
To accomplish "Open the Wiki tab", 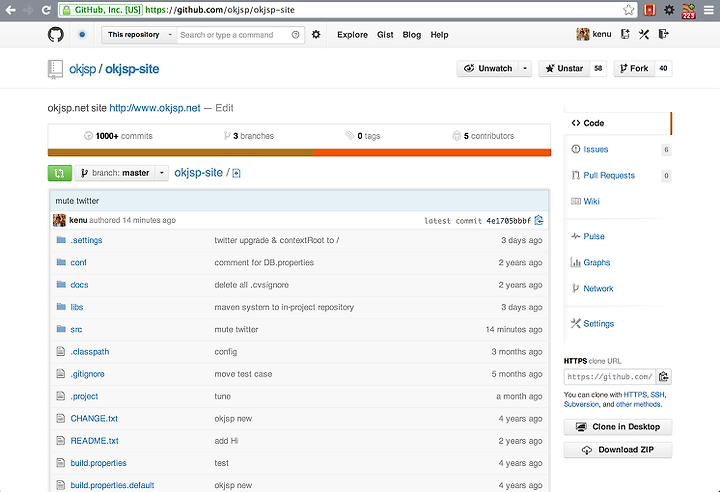I will [591, 201].
